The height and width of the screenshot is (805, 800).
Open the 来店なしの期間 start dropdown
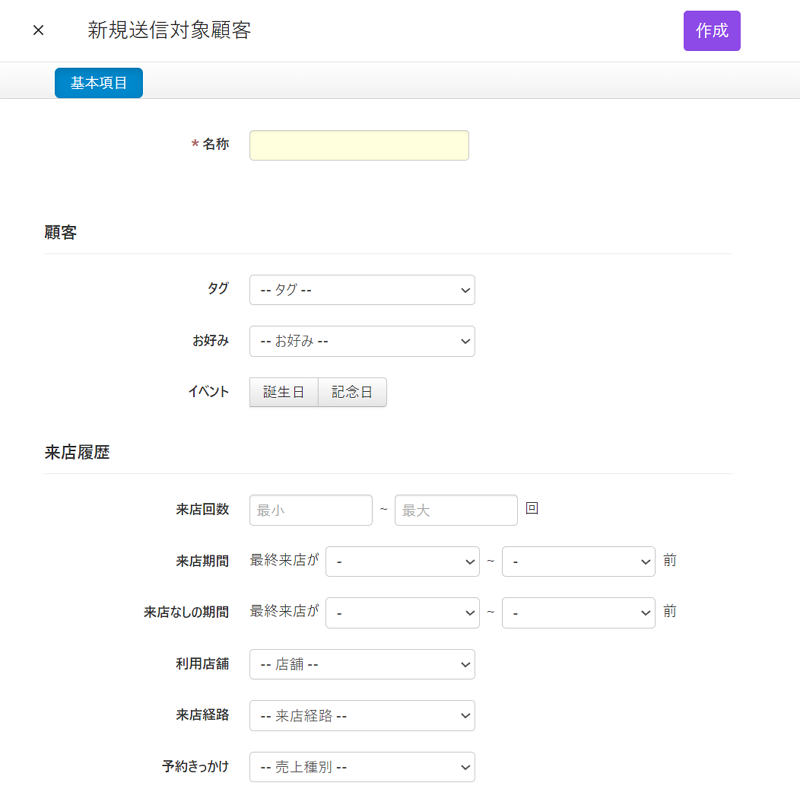(402, 612)
